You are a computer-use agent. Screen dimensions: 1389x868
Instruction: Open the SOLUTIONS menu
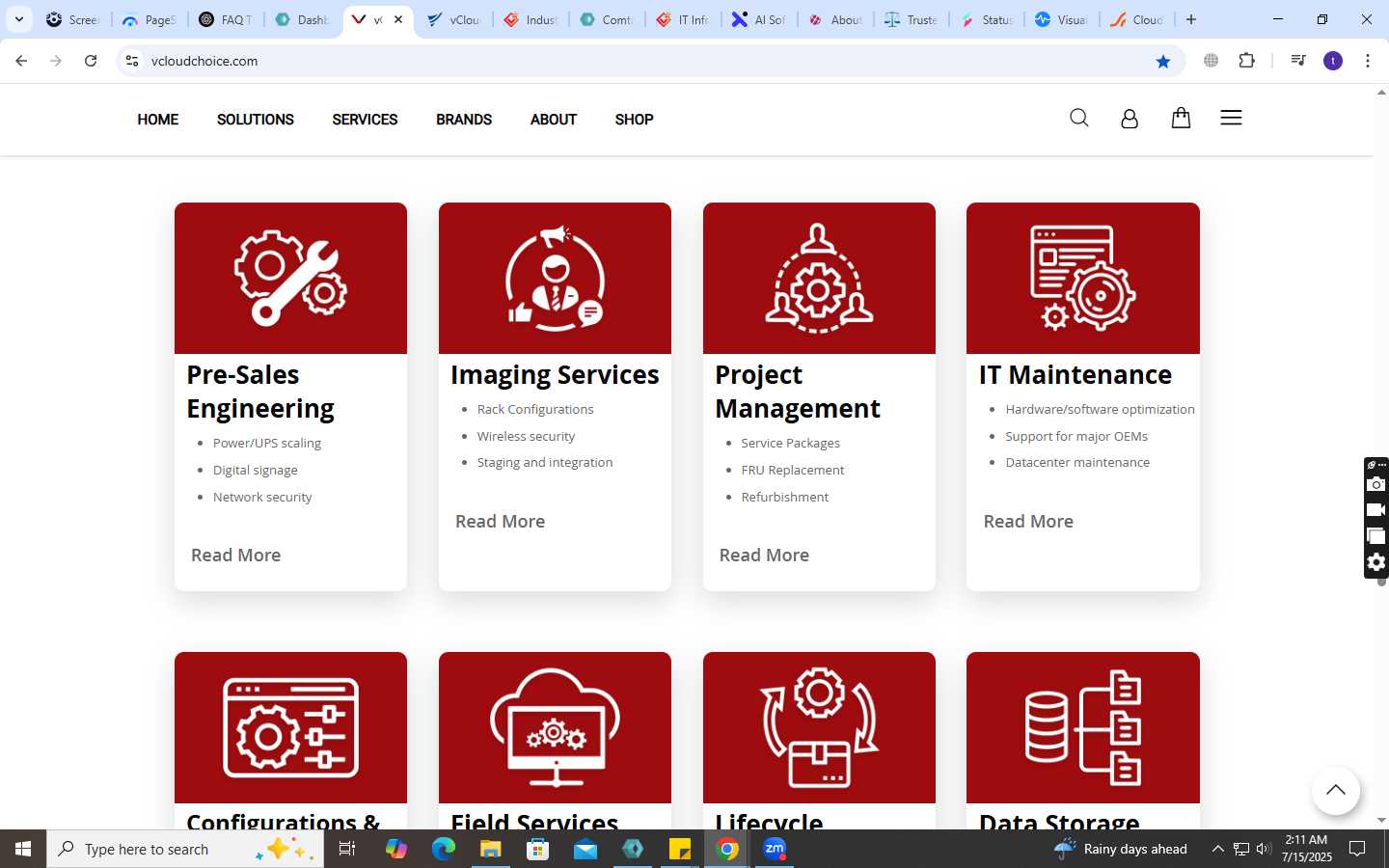[x=256, y=120]
